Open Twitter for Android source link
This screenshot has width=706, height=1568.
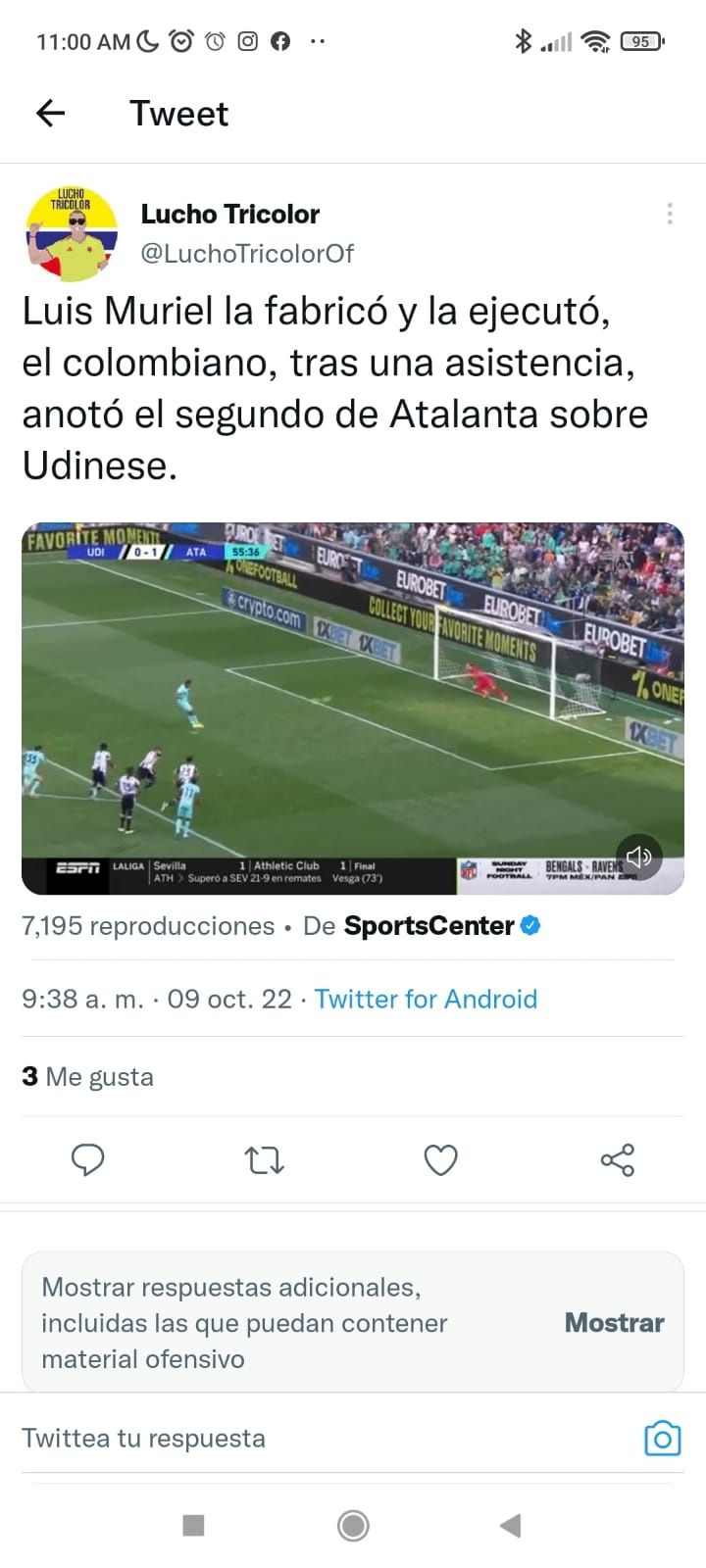coord(426,999)
